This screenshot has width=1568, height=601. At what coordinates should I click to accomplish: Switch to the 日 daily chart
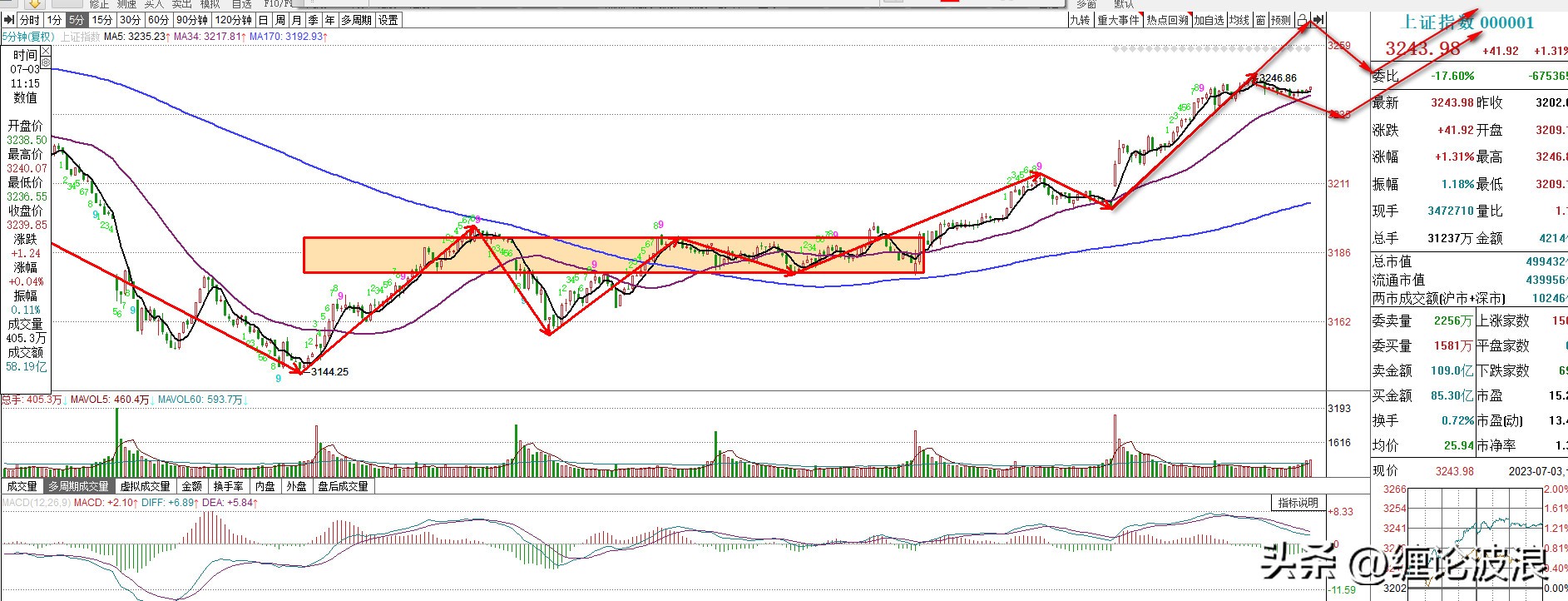[264, 20]
